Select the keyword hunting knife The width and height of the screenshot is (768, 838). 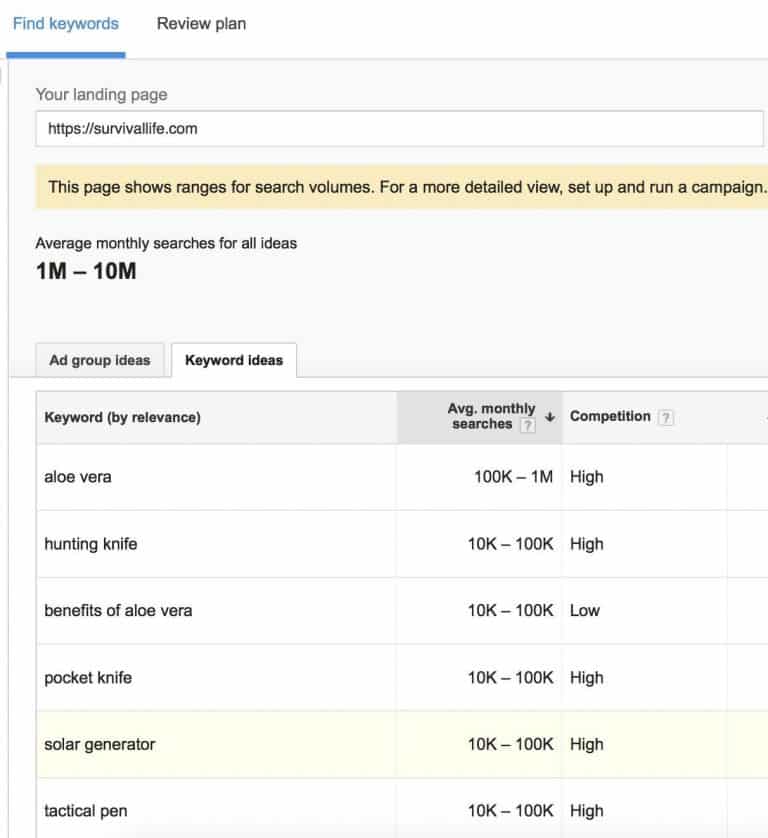pyautogui.click(x=91, y=544)
